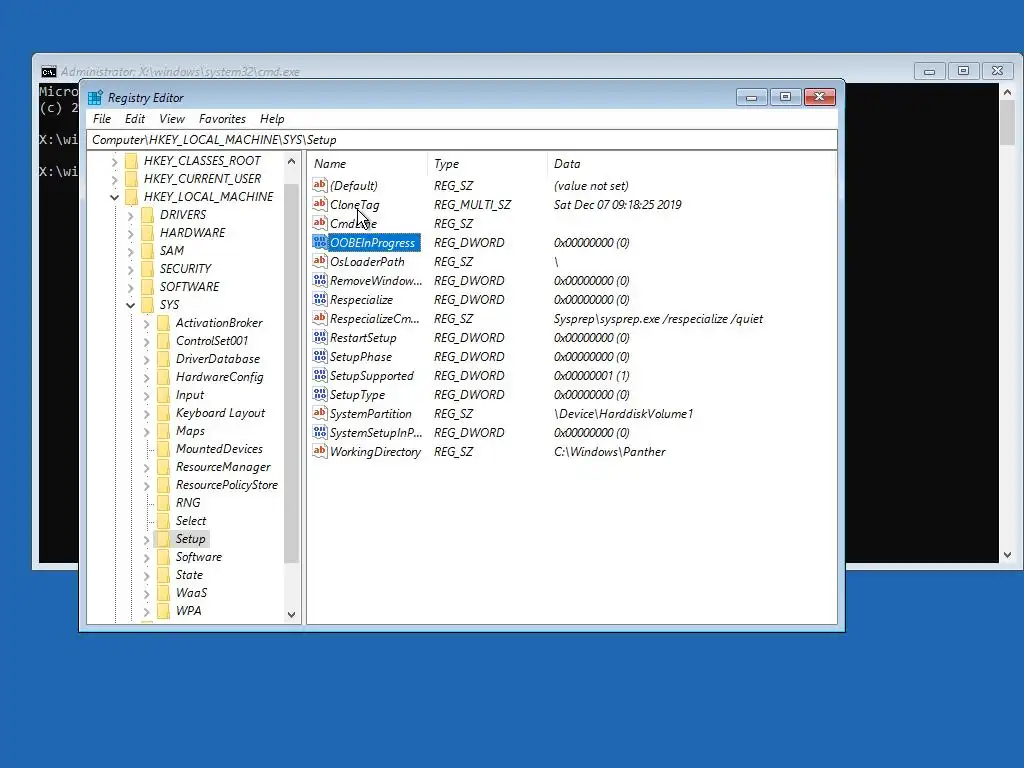Expand the ActivationBroker key
1024x768 pixels.
(x=146, y=323)
